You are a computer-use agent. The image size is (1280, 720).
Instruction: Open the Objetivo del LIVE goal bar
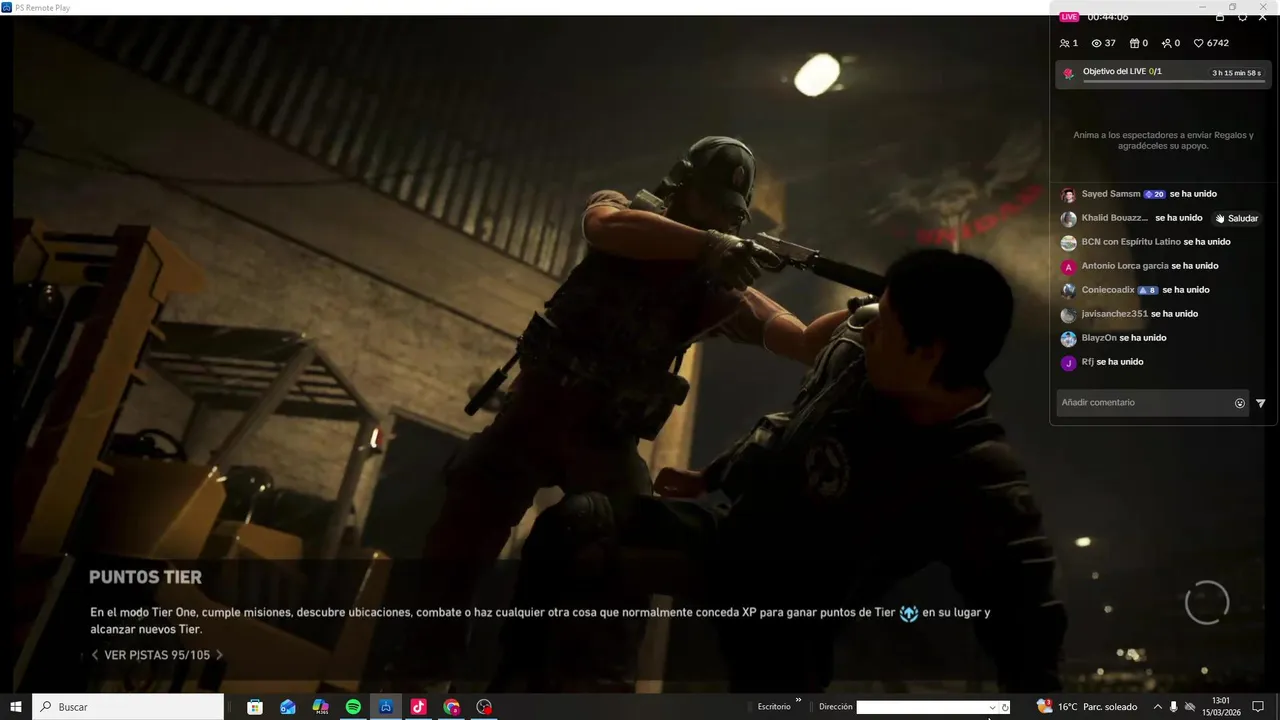point(1164,75)
